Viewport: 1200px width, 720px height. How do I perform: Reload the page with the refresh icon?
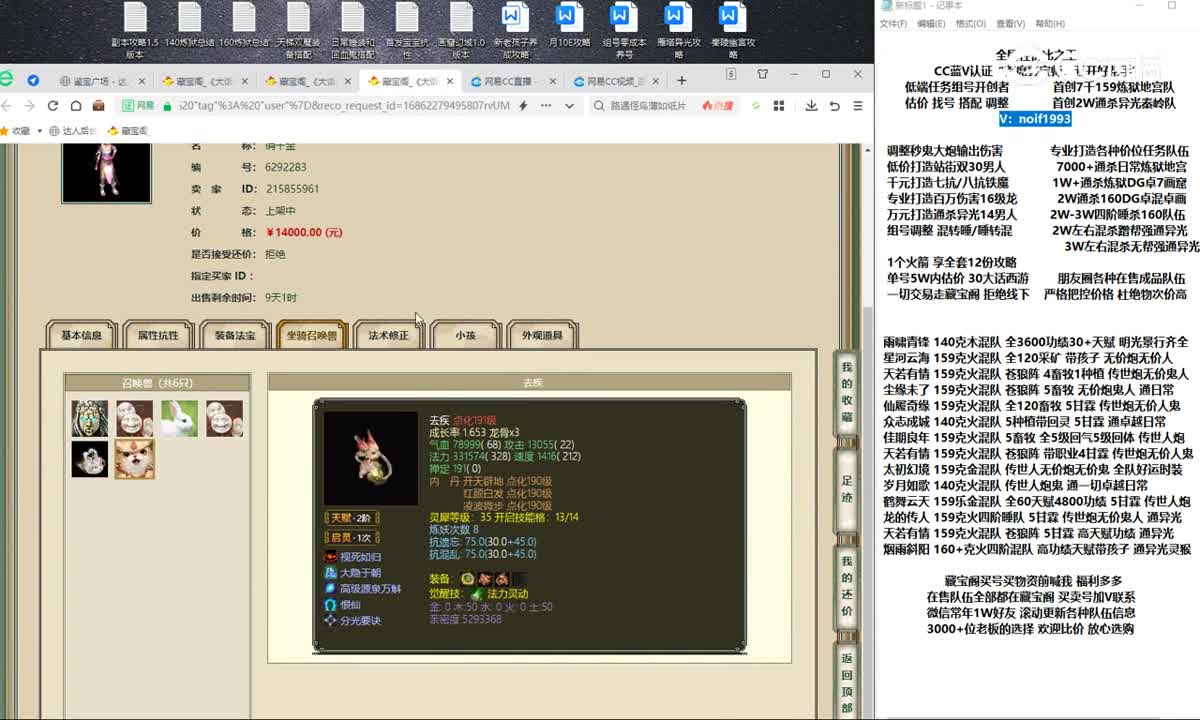(52, 106)
